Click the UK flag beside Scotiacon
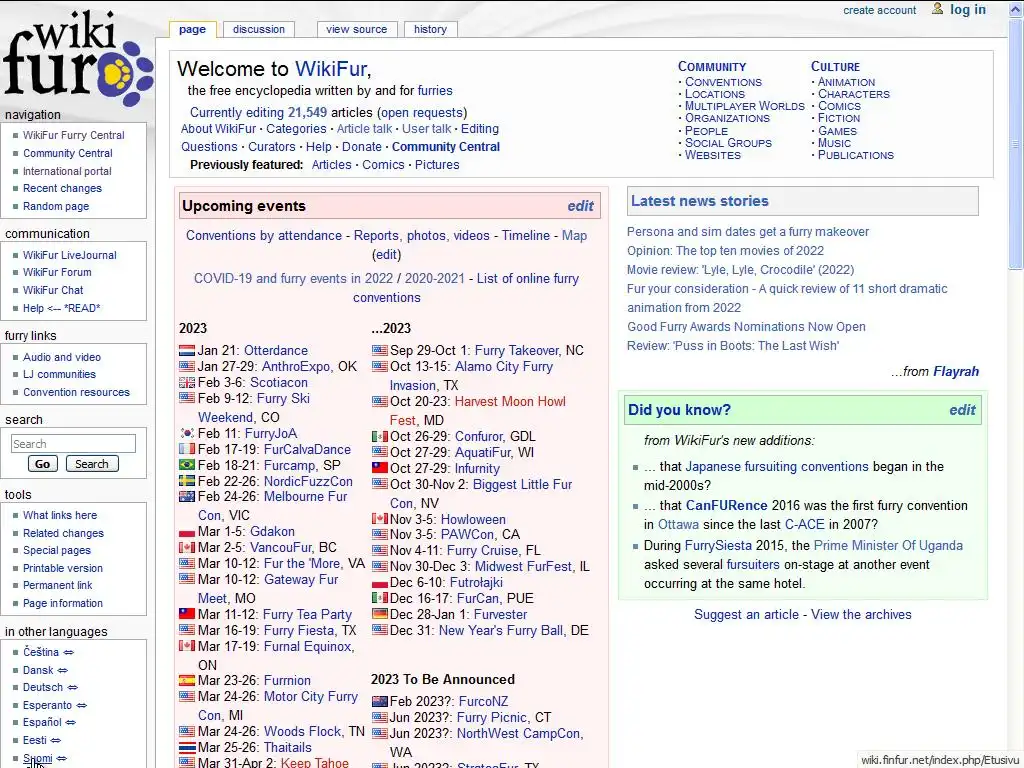Image resolution: width=1024 pixels, height=768 pixels. point(187,383)
